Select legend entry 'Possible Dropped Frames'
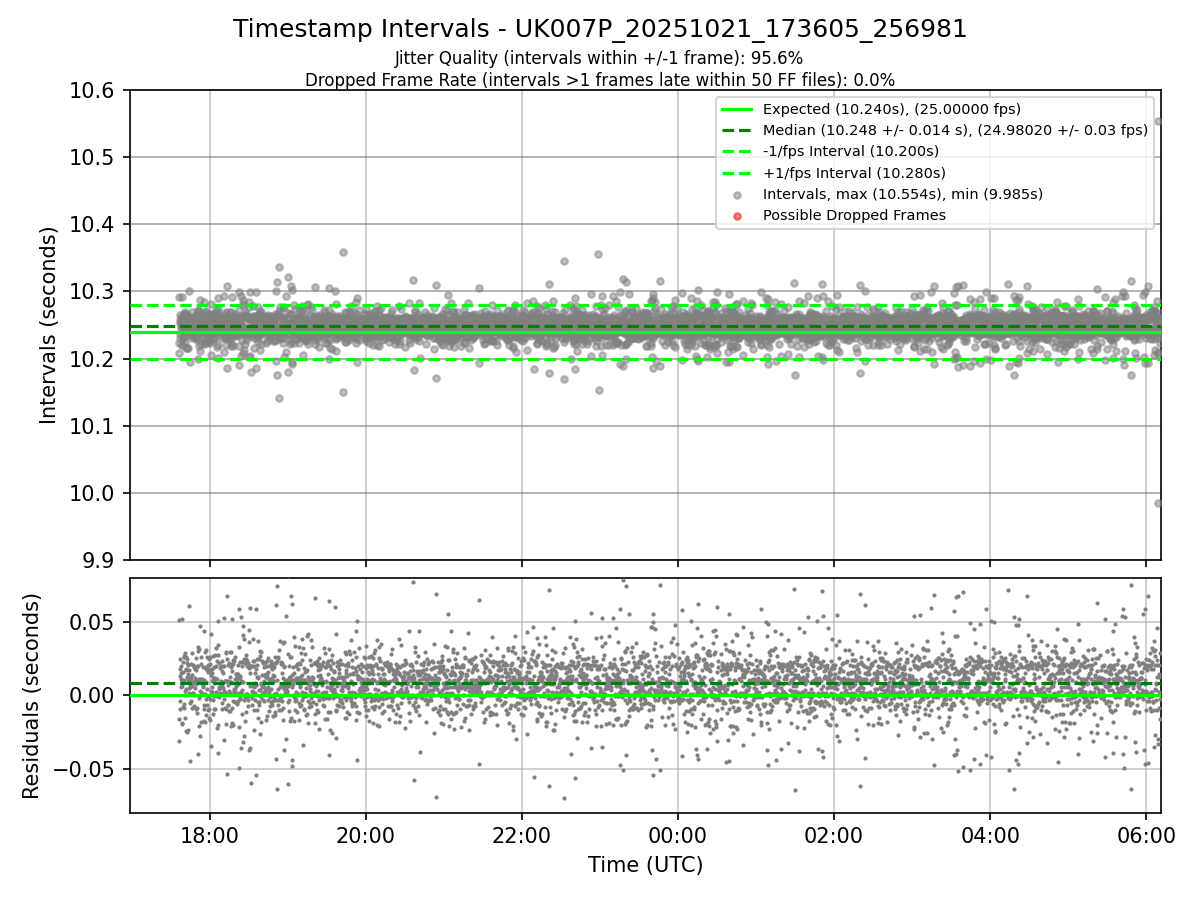The image size is (1200, 900). [854, 215]
